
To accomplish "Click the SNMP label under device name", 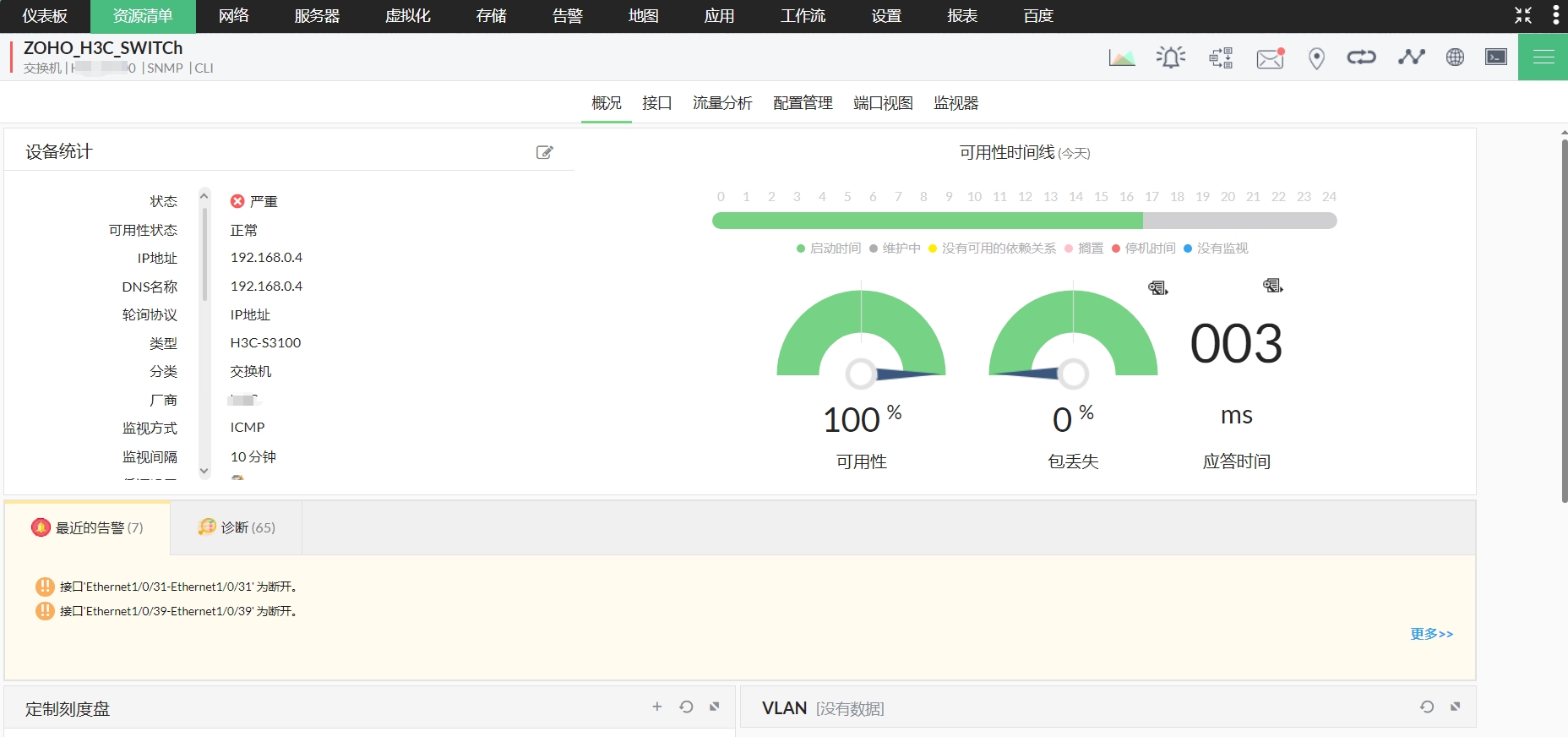I will tap(165, 68).
